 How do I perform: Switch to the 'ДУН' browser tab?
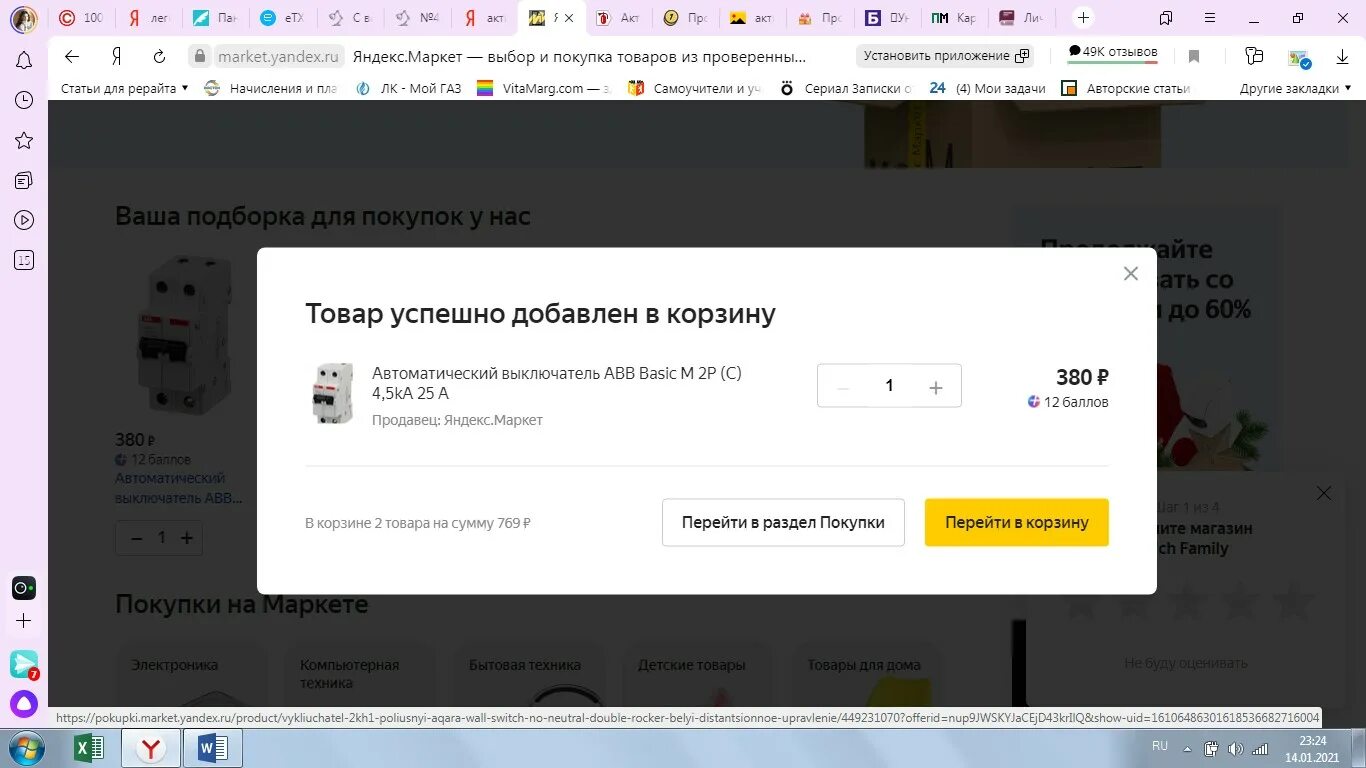[x=887, y=17]
